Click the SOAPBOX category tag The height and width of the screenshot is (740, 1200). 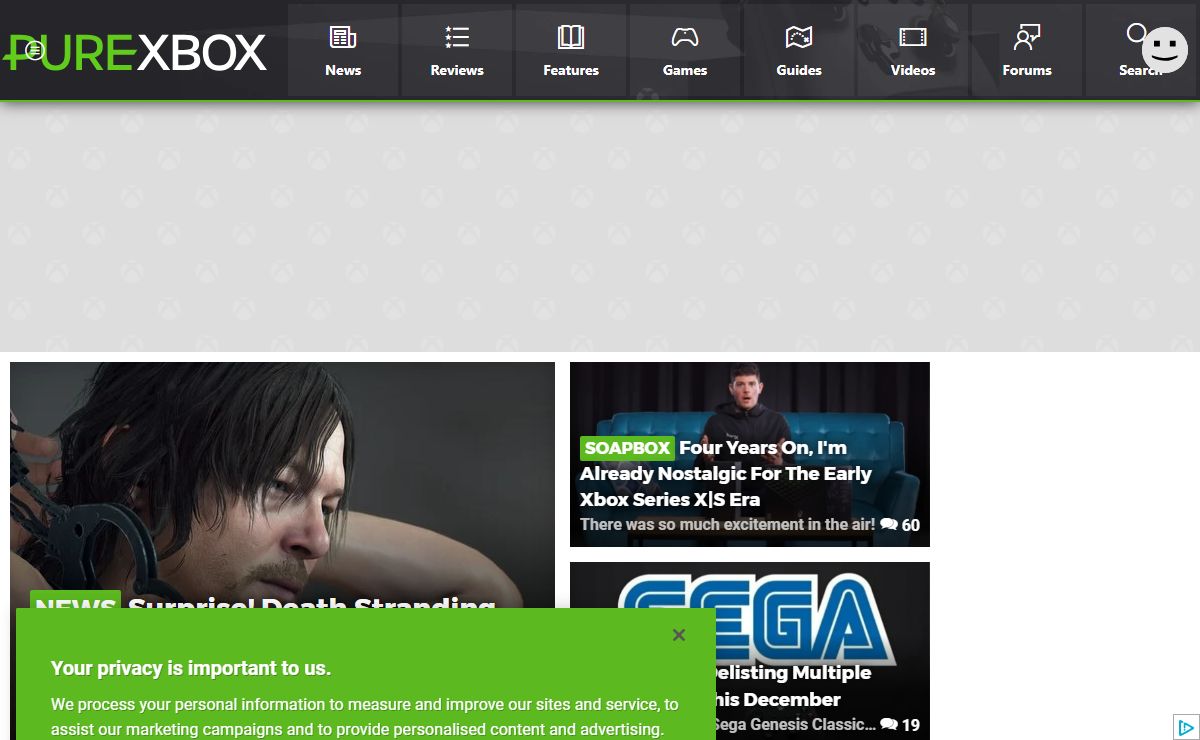click(627, 448)
